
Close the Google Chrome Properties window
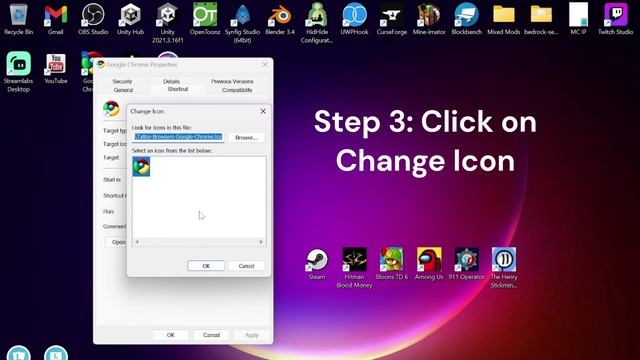point(265,64)
